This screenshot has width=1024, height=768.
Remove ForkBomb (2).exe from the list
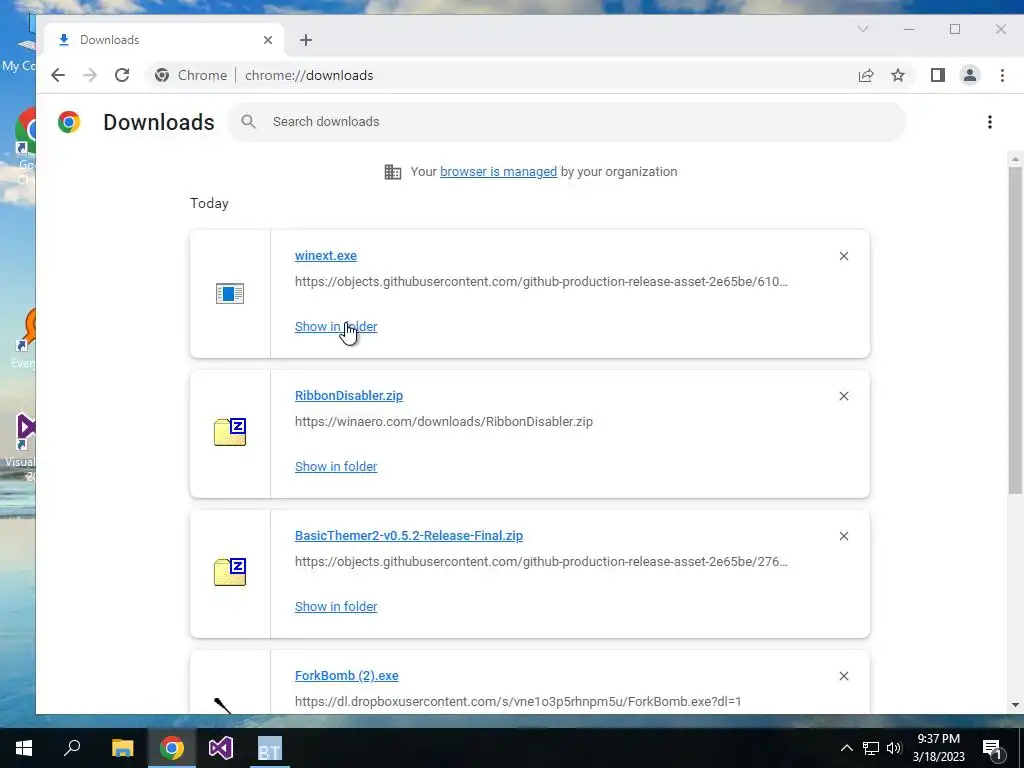pos(844,676)
